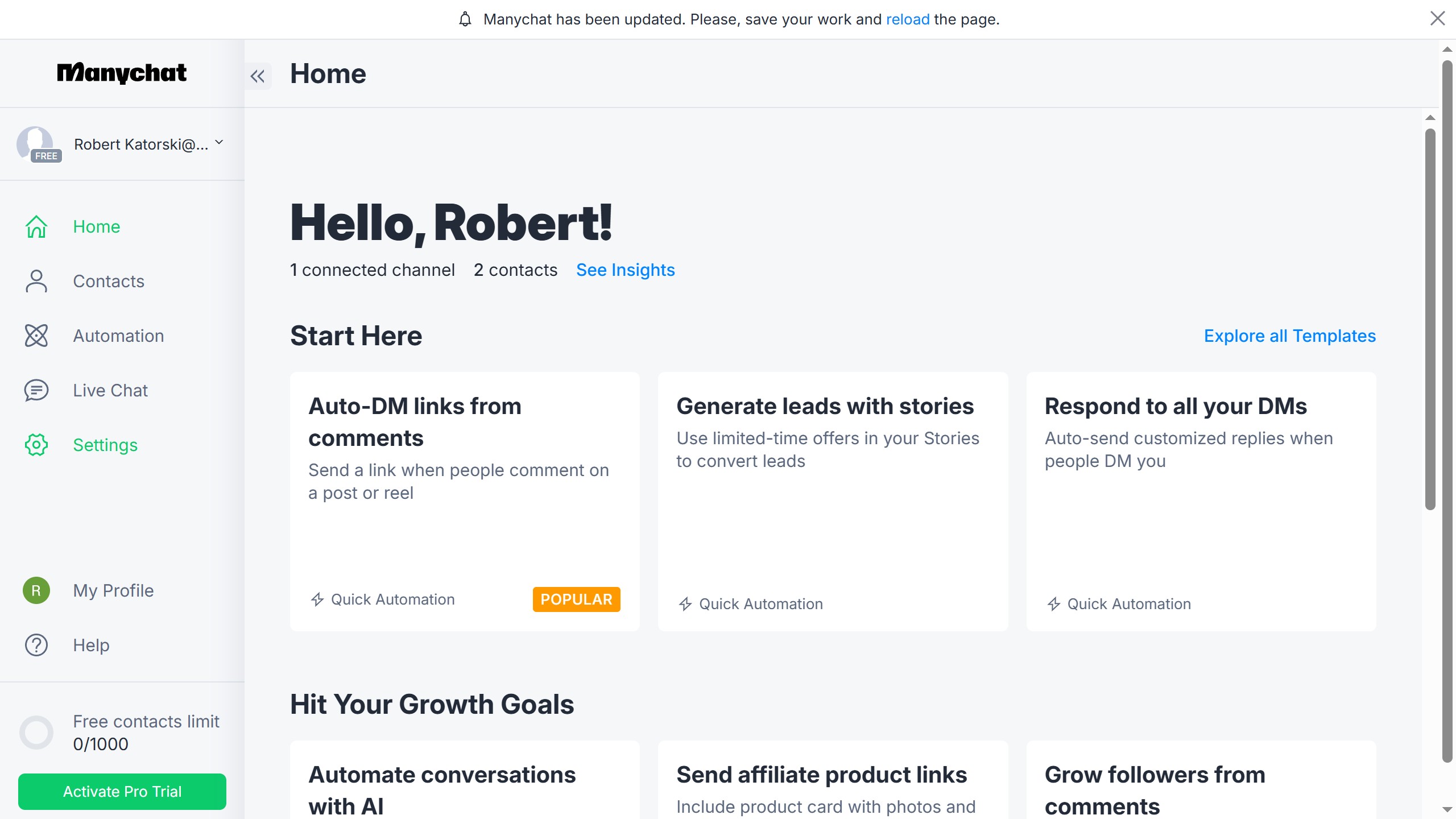Click Explore all Templates link

(1289, 336)
